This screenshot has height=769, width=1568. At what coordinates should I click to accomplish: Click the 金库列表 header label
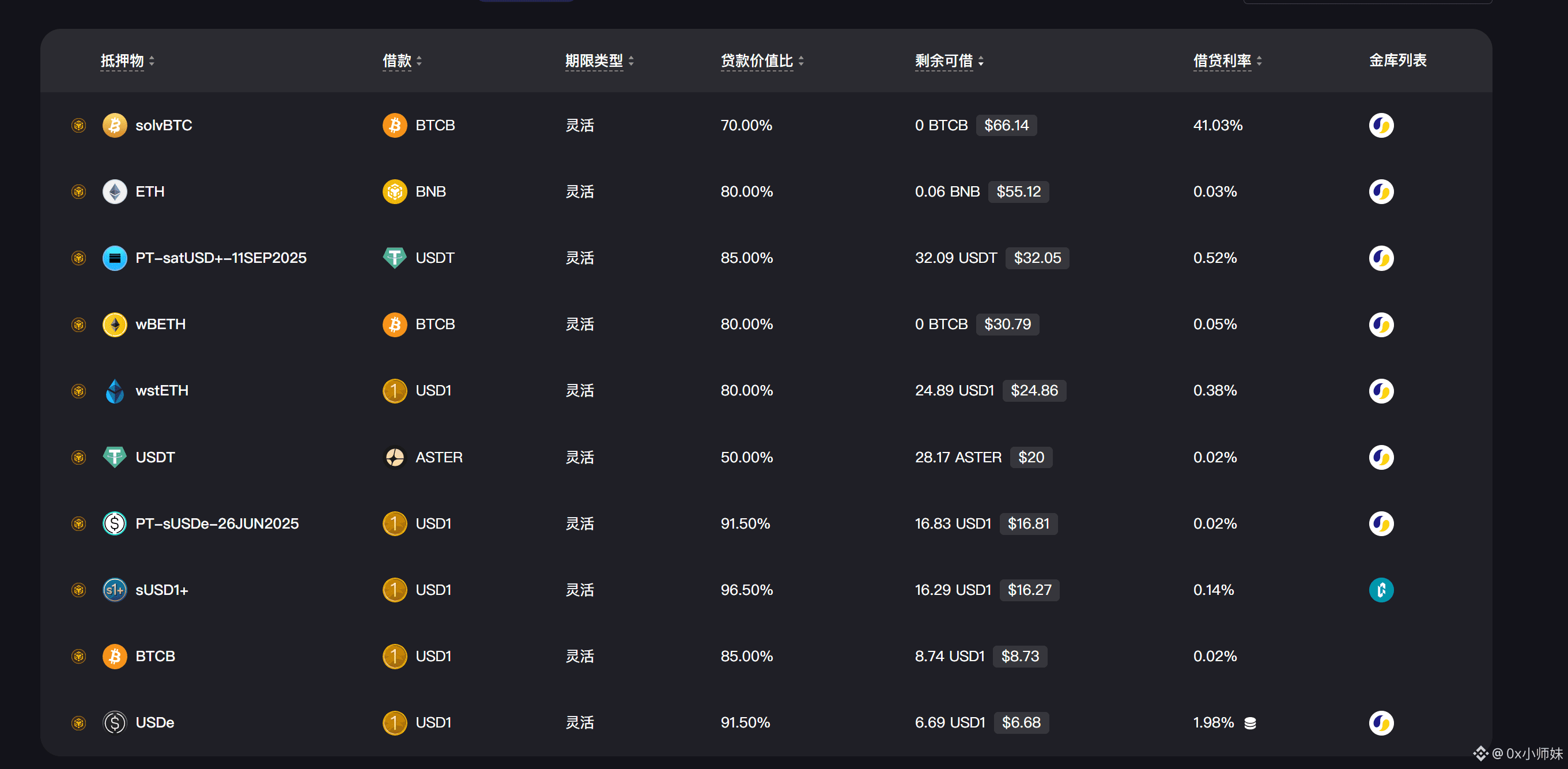click(x=1397, y=61)
